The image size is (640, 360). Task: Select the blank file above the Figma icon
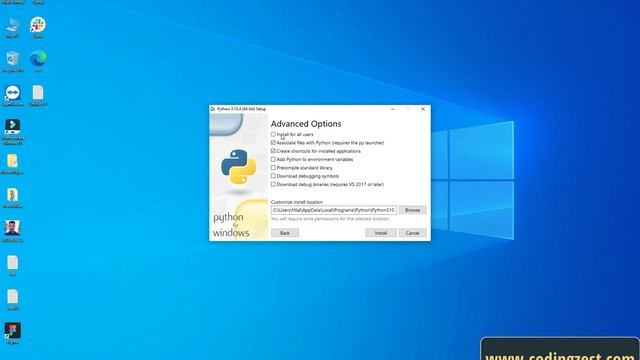coord(13,300)
